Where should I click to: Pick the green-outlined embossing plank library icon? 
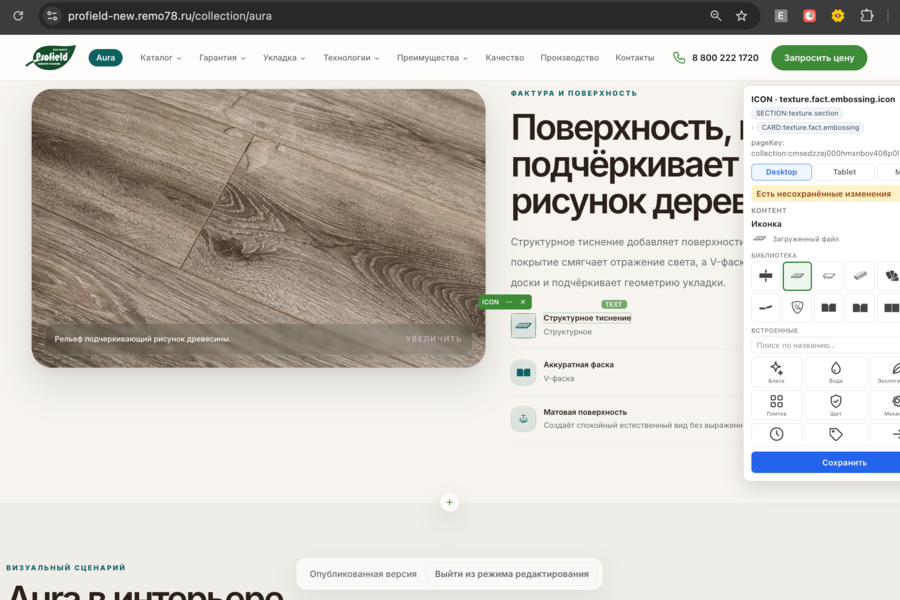click(x=797, y=276)
